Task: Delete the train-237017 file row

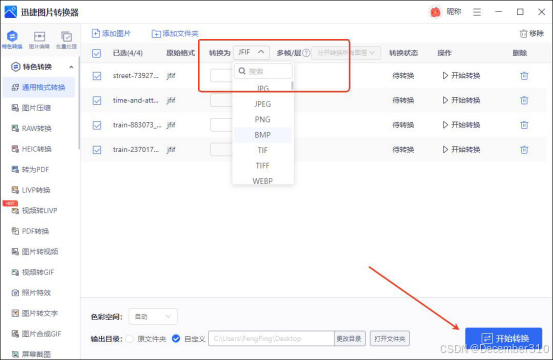Action: [524, 150]
